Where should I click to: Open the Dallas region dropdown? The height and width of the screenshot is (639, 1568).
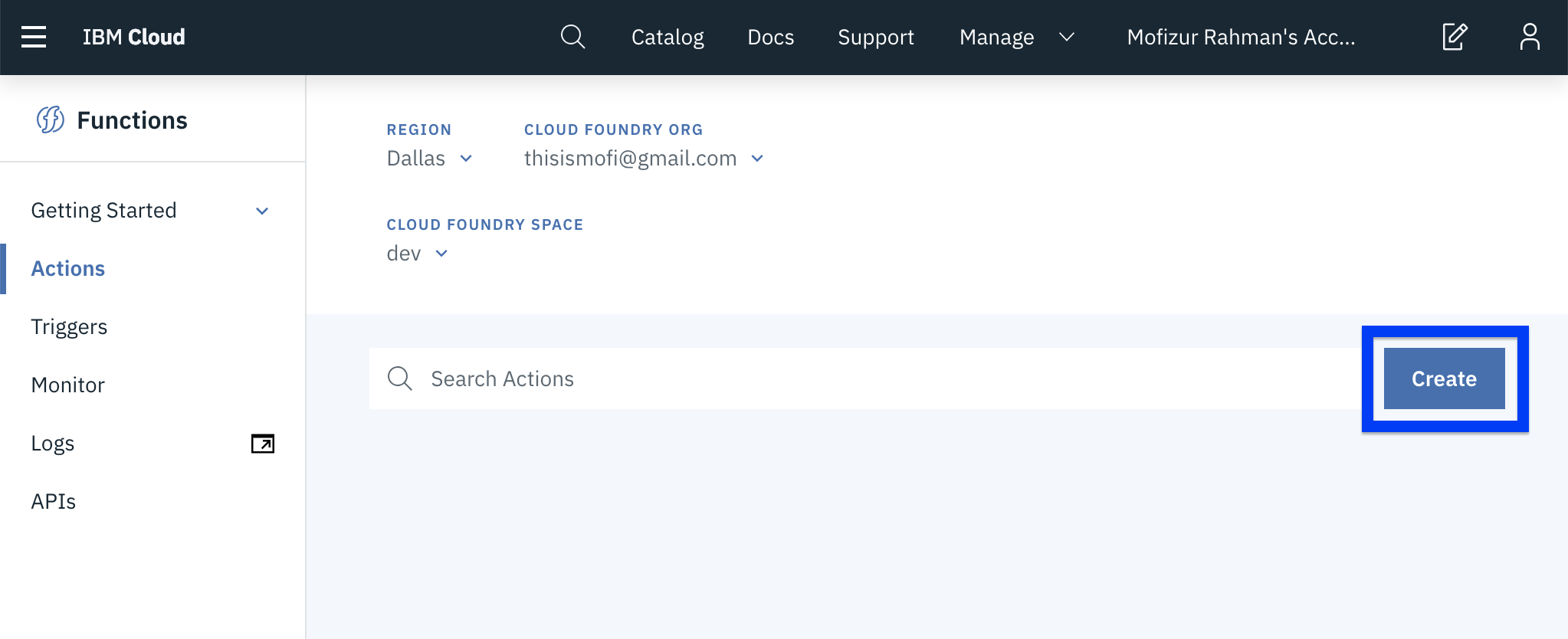click(430, 159)
